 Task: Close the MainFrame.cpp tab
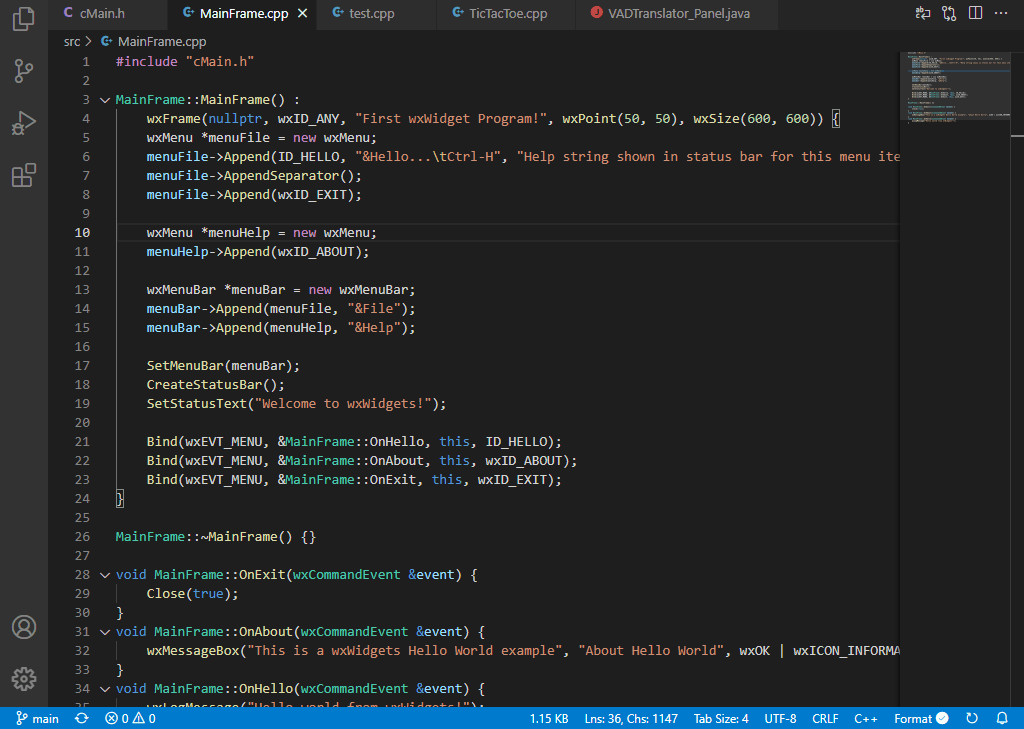302,14
